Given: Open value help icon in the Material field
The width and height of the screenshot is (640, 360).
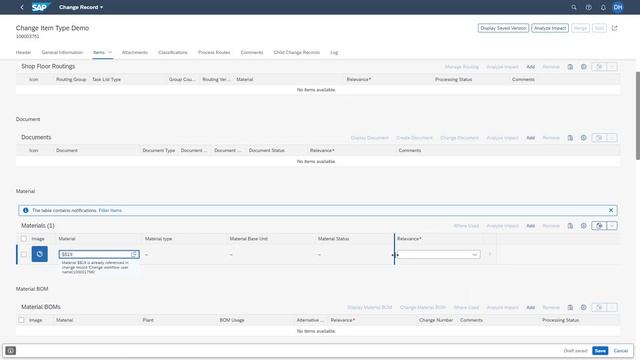Looking at the screenshot, I should pos(134,254).
